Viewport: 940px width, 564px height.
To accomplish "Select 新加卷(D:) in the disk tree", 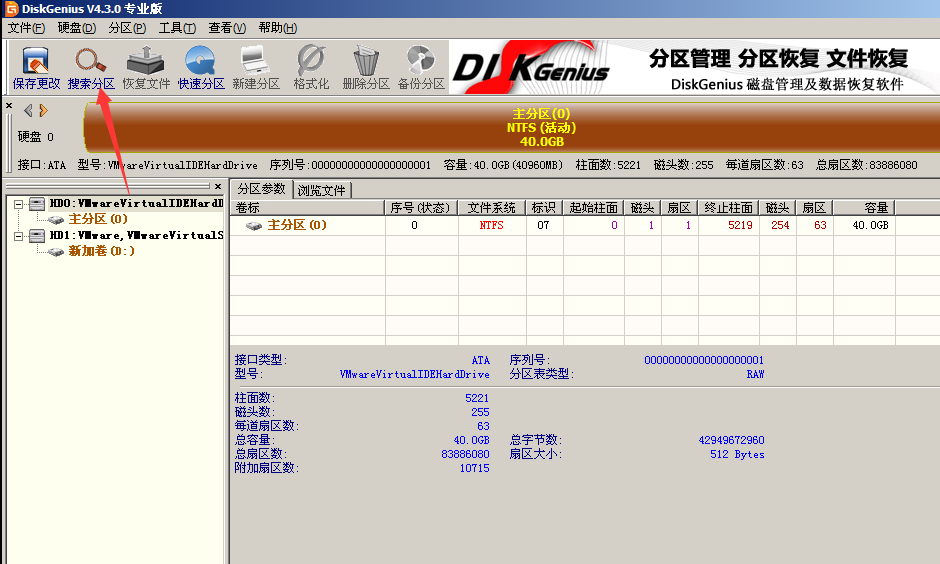I will coord(101,251).
